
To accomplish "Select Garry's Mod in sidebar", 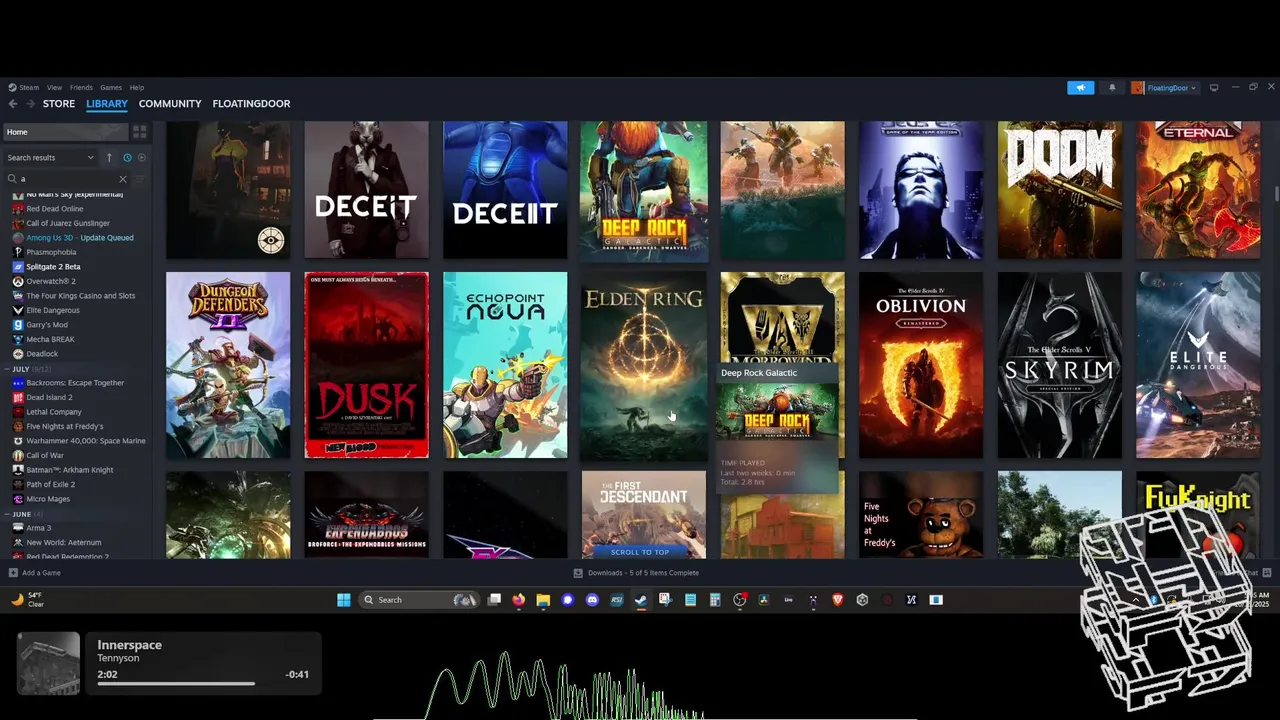I will pyautogui.click(x=47, y=325).
